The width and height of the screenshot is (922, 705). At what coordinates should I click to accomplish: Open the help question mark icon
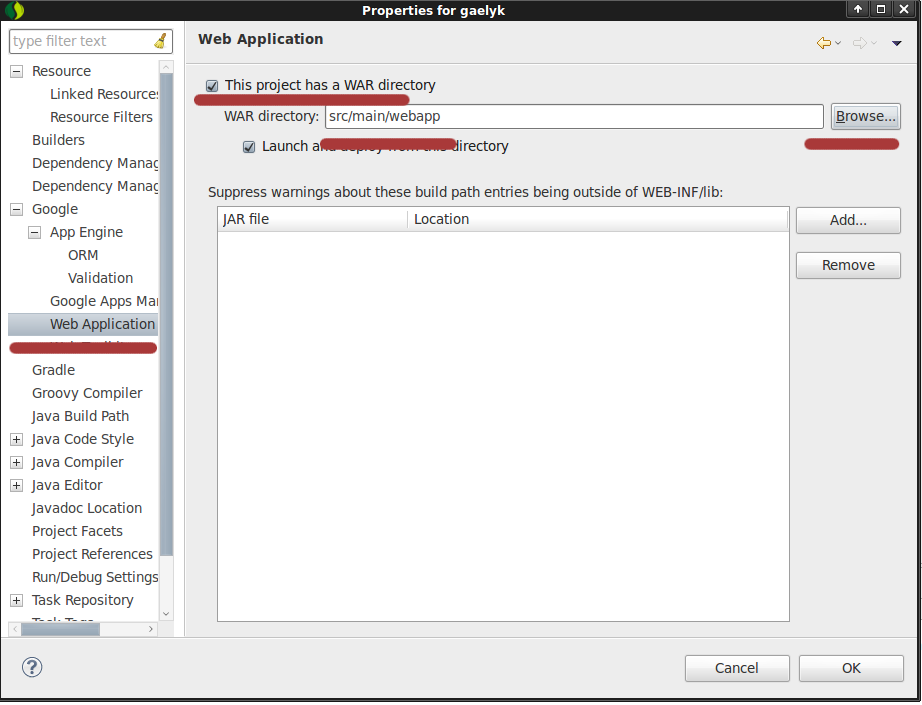[x=32, y=667]
